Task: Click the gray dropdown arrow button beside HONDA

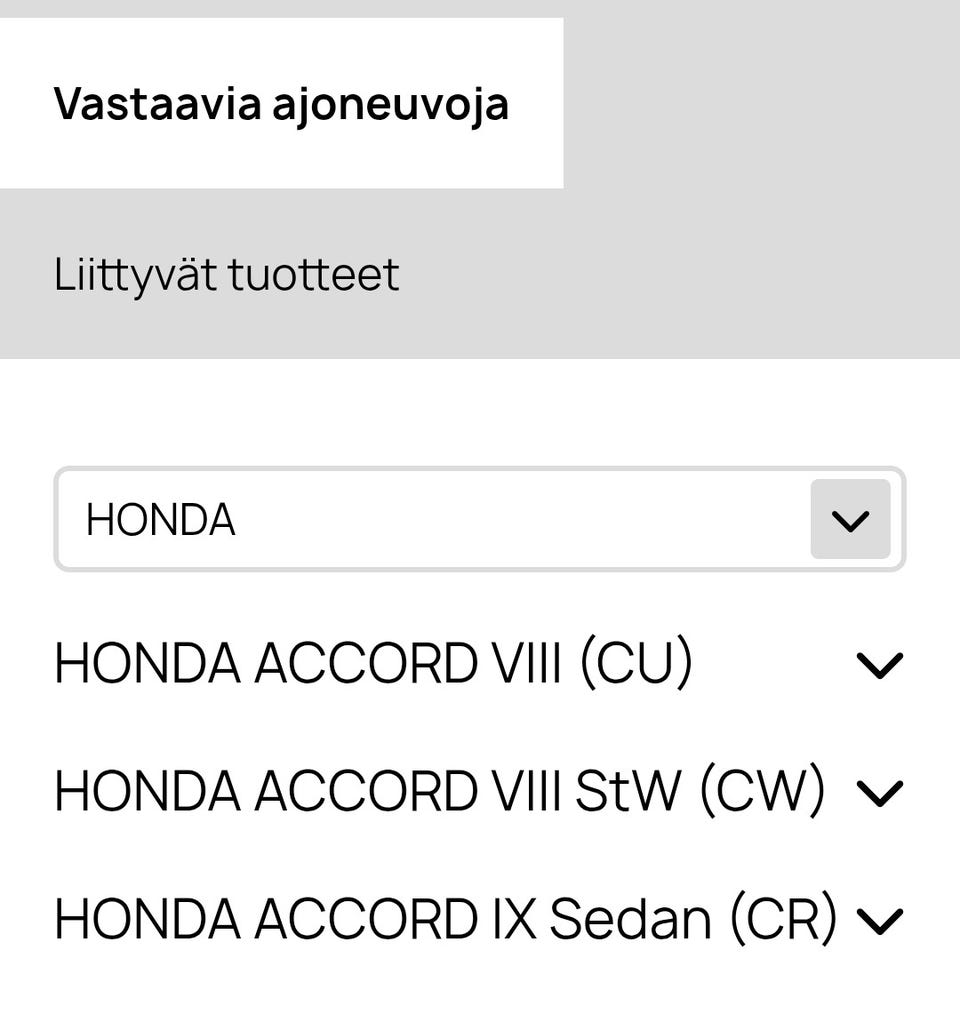Action: tap(850, 519)
